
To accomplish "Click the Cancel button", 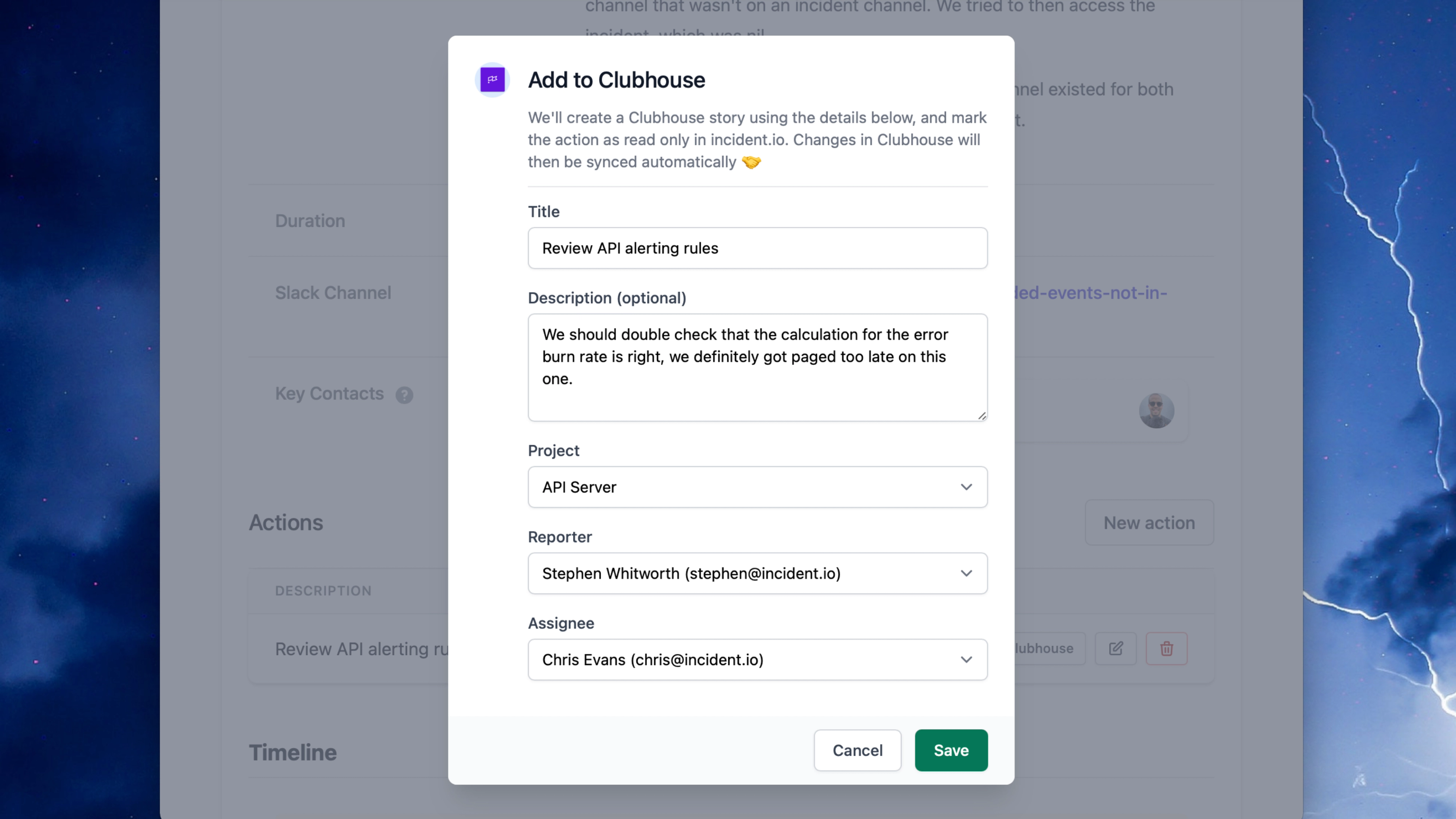I will 857,750.
